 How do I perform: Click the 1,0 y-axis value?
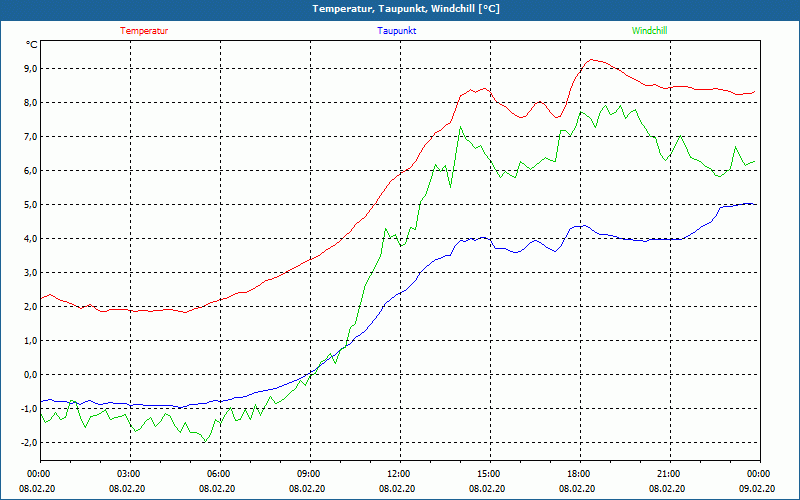(x=31, y=340)
